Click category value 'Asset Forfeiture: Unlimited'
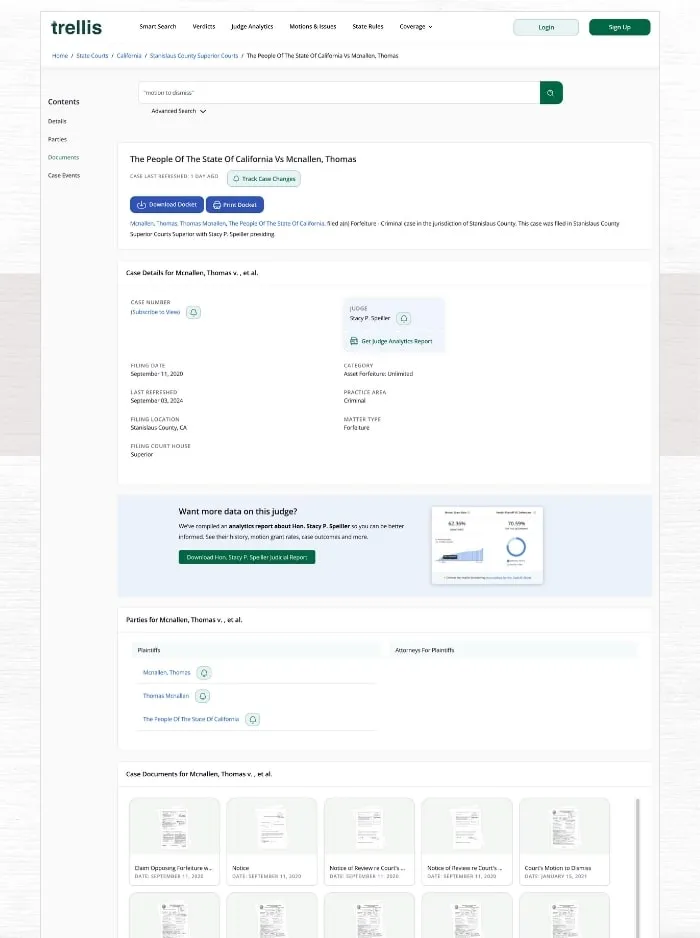The width and height of the screenshot is (700, 938). click(x=378, y=374)
